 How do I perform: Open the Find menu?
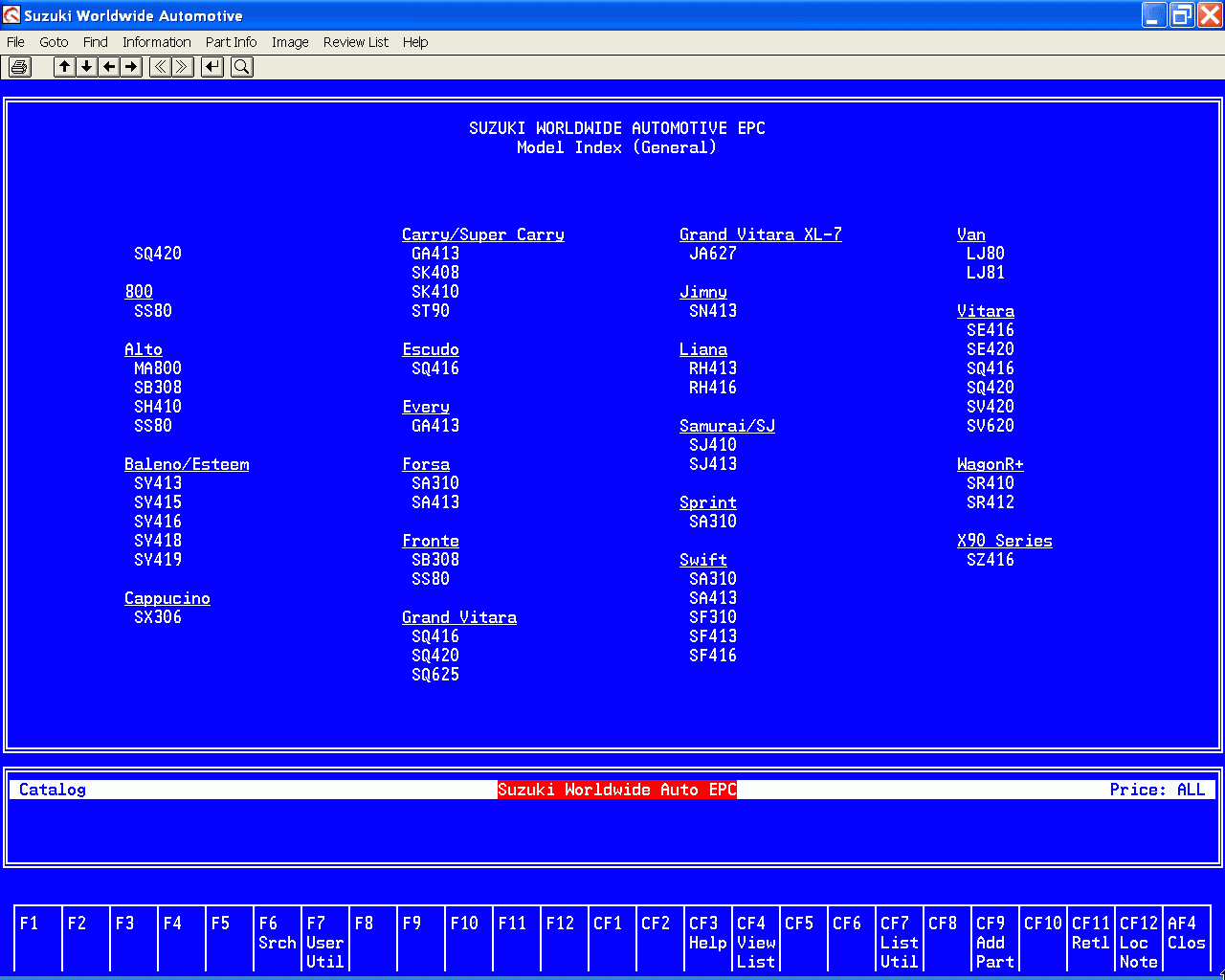[95, 42]
